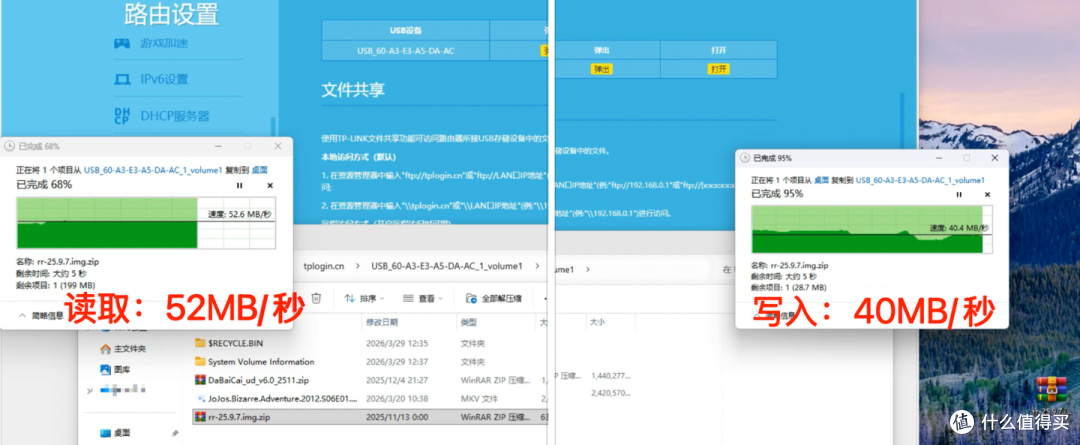
Task: Open source link 桌面 in 95% dialog
Action: pyautogui.click(x=822, y=179)
